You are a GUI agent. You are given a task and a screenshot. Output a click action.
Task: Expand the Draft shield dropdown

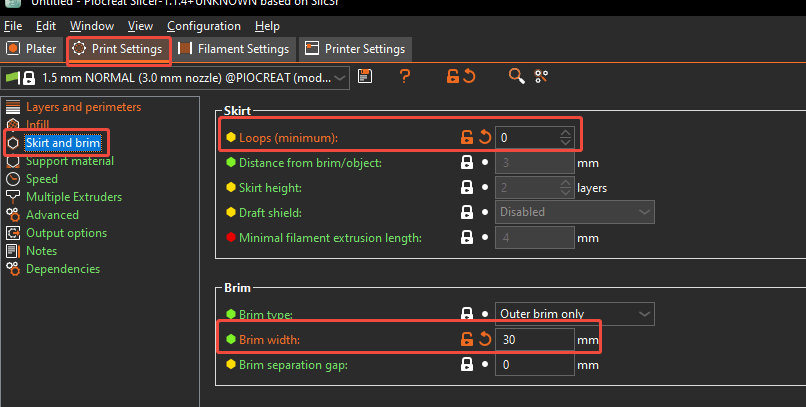pos(641,212)
